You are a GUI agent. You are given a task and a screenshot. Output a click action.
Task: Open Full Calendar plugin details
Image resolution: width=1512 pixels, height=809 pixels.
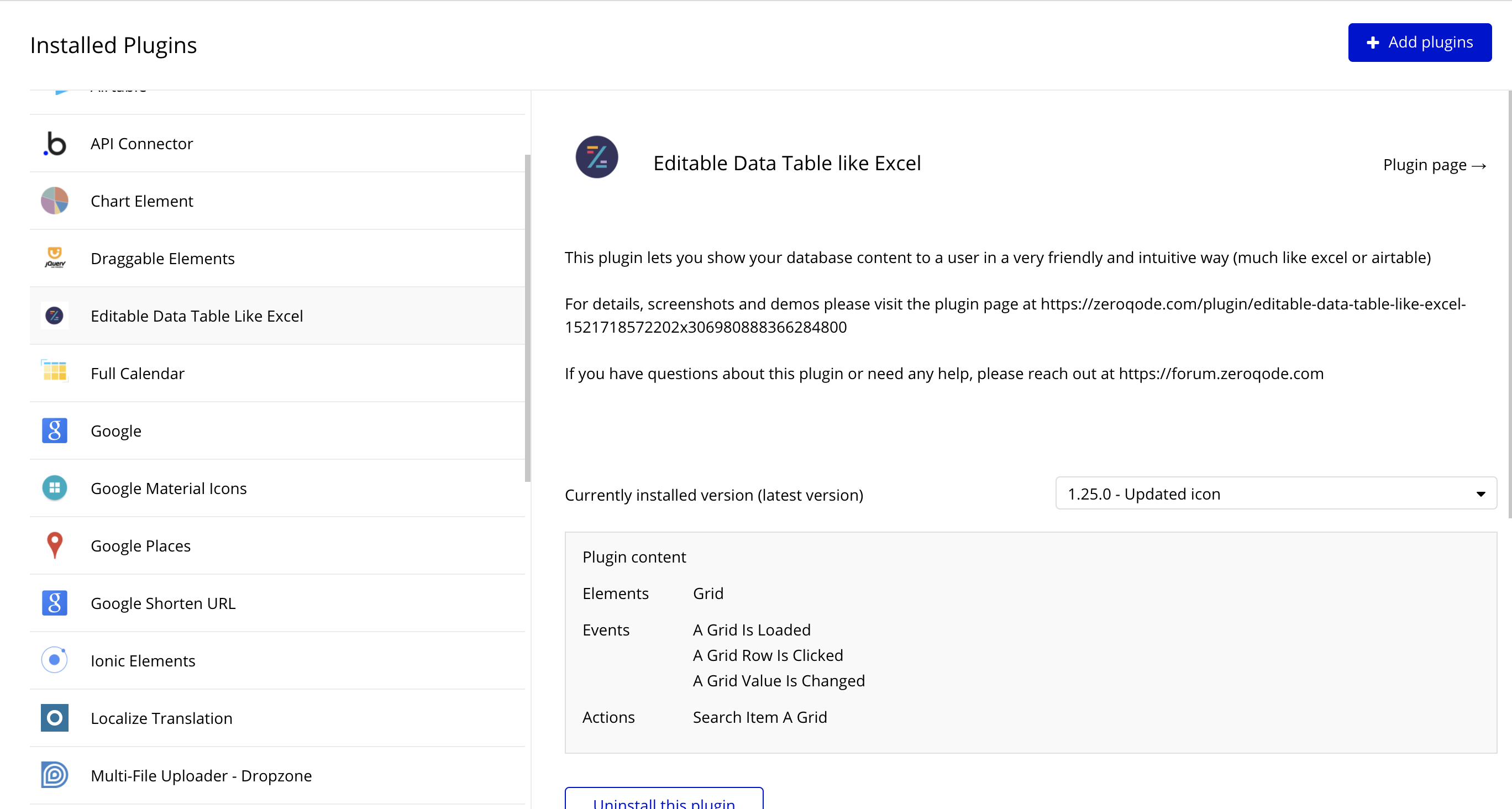coord(277,374)
